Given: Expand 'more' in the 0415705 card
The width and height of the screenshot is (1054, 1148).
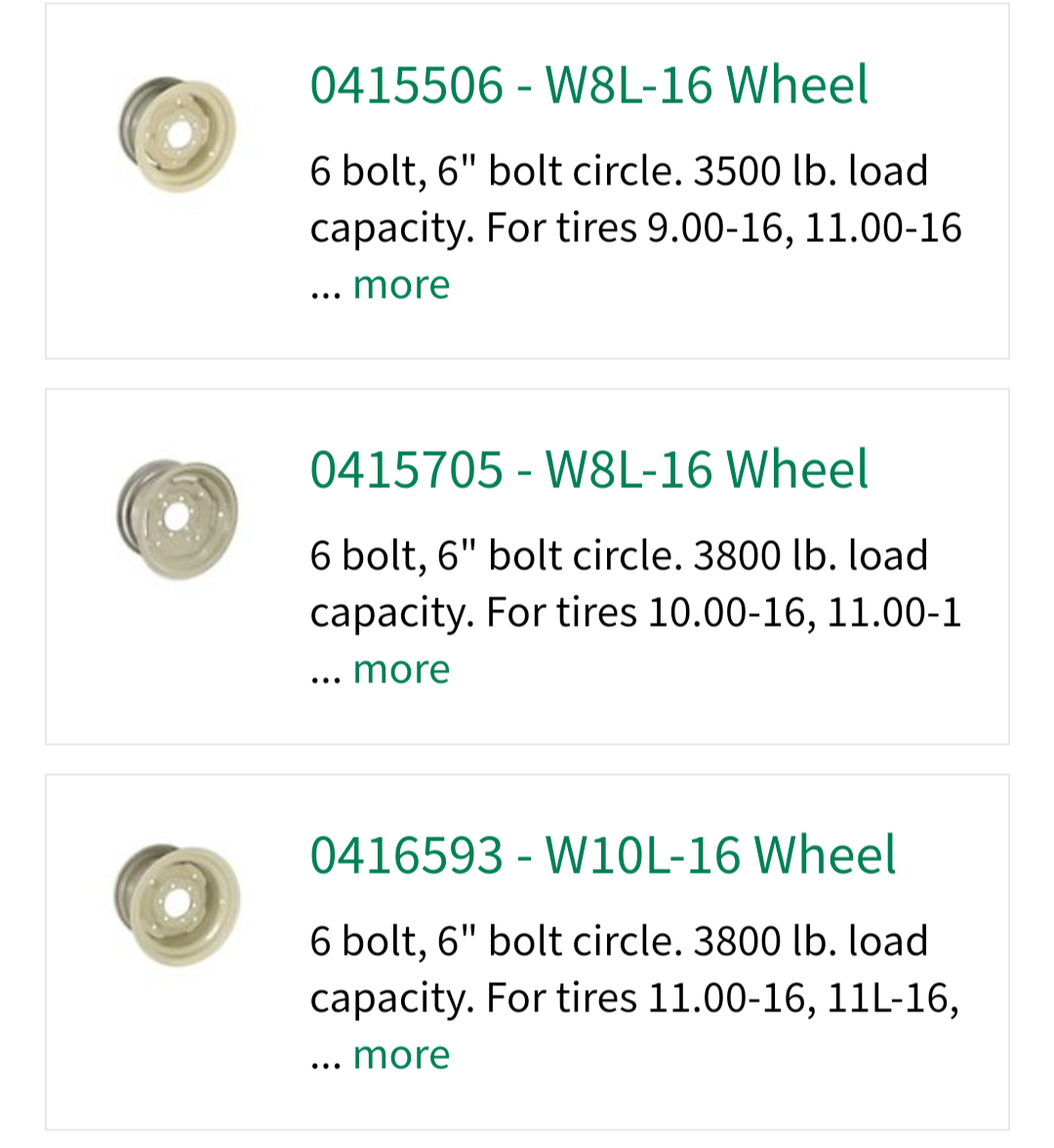Looking at the screenshot, I should point(401,670).
